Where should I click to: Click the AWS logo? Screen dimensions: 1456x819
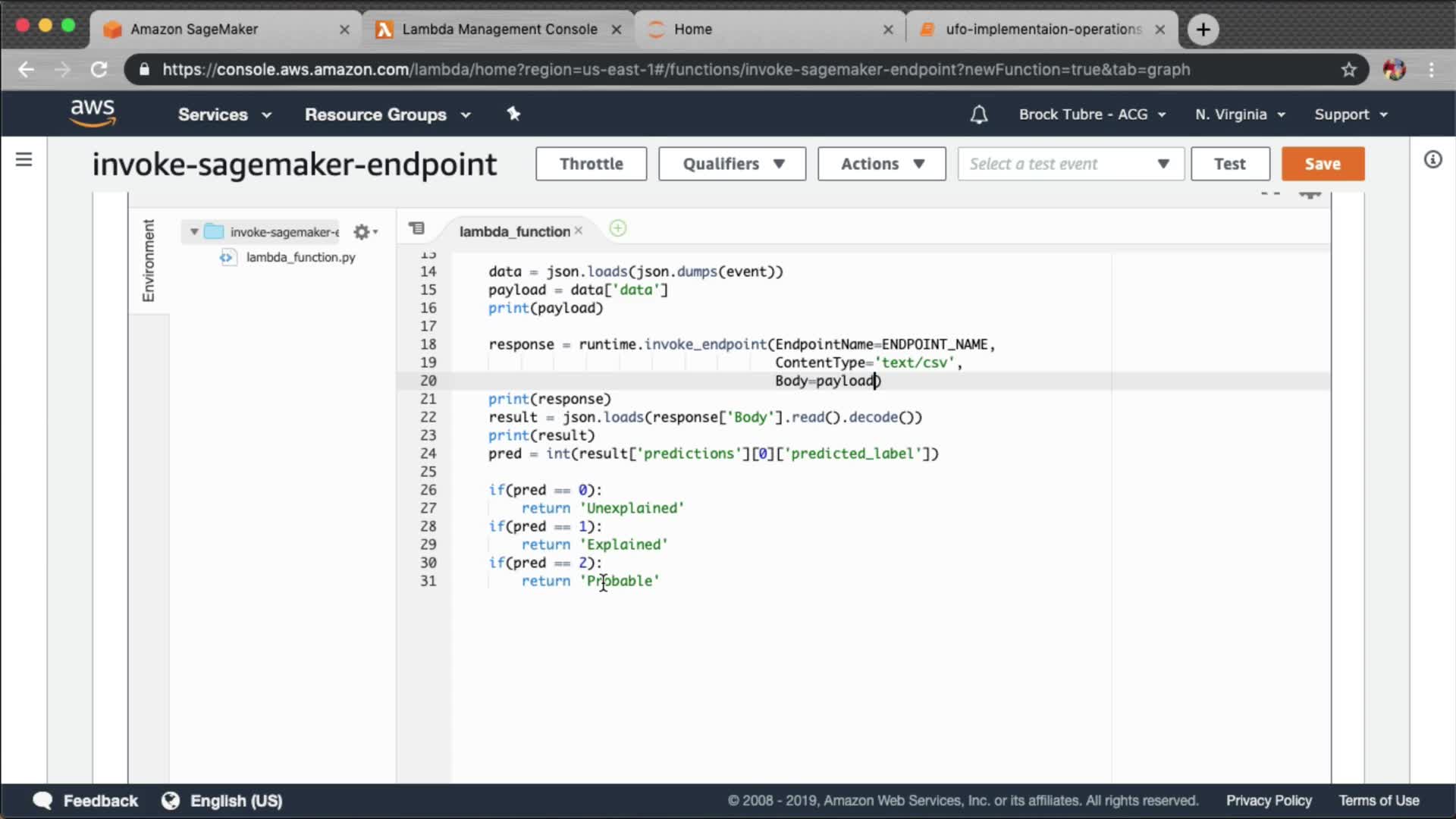pyautogui.click(x=93, y=113)
